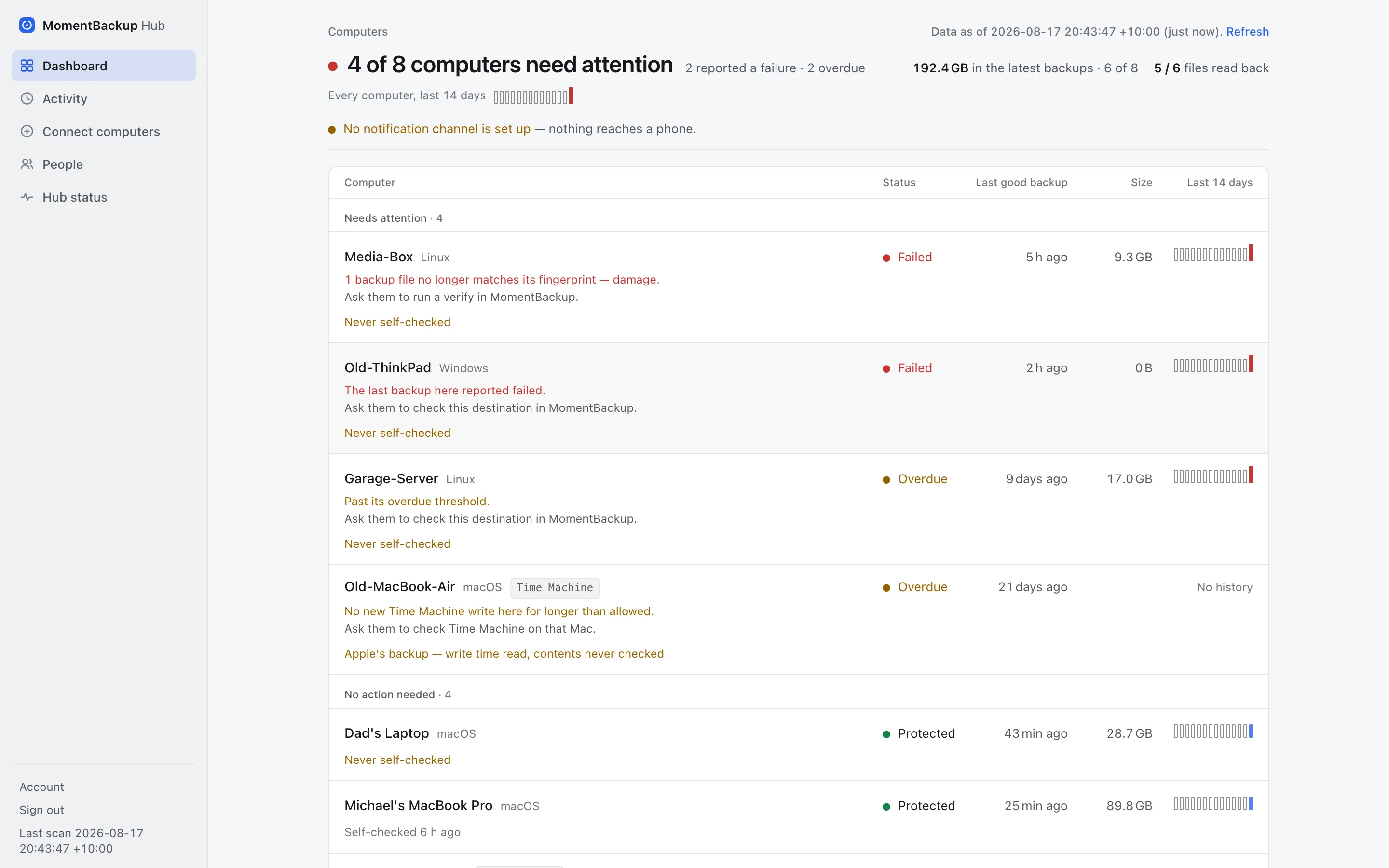The width and height of the screenshot is (1389, 868).
Task: Click the 'Last scan 2026-08-17' text in sidebar
Action: [x=81, y=841]
